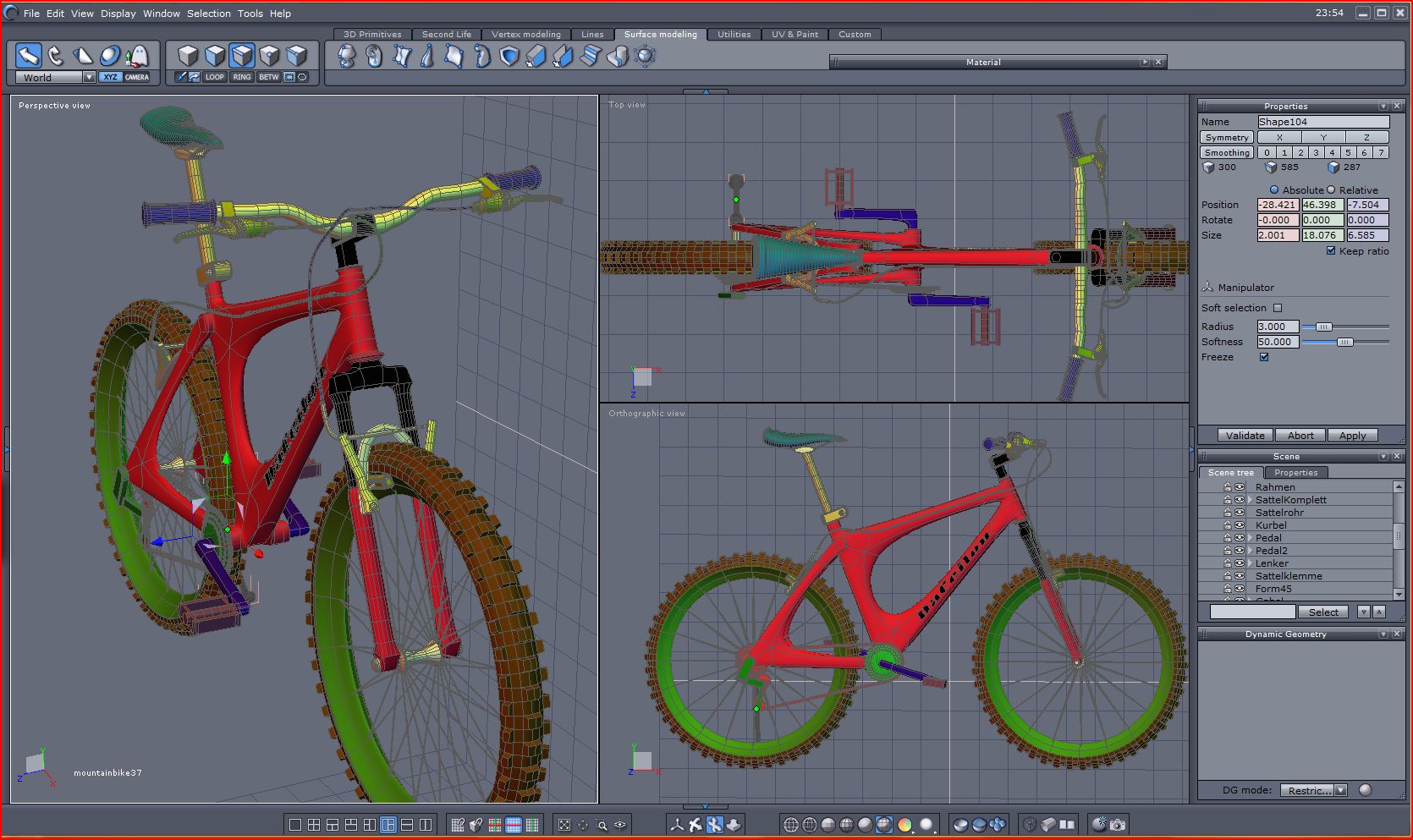Image resolution: width=1413 pixels, height=840 pixels.
Task: Click the zoom magnifier in bottom toolbar
Action: coord(602,825)
